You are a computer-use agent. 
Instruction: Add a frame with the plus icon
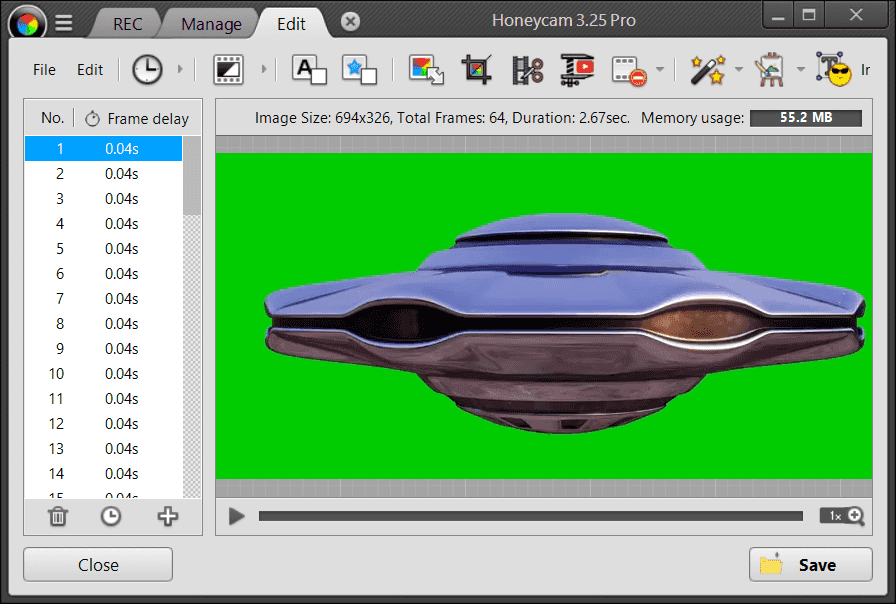[x=167, y=516]
